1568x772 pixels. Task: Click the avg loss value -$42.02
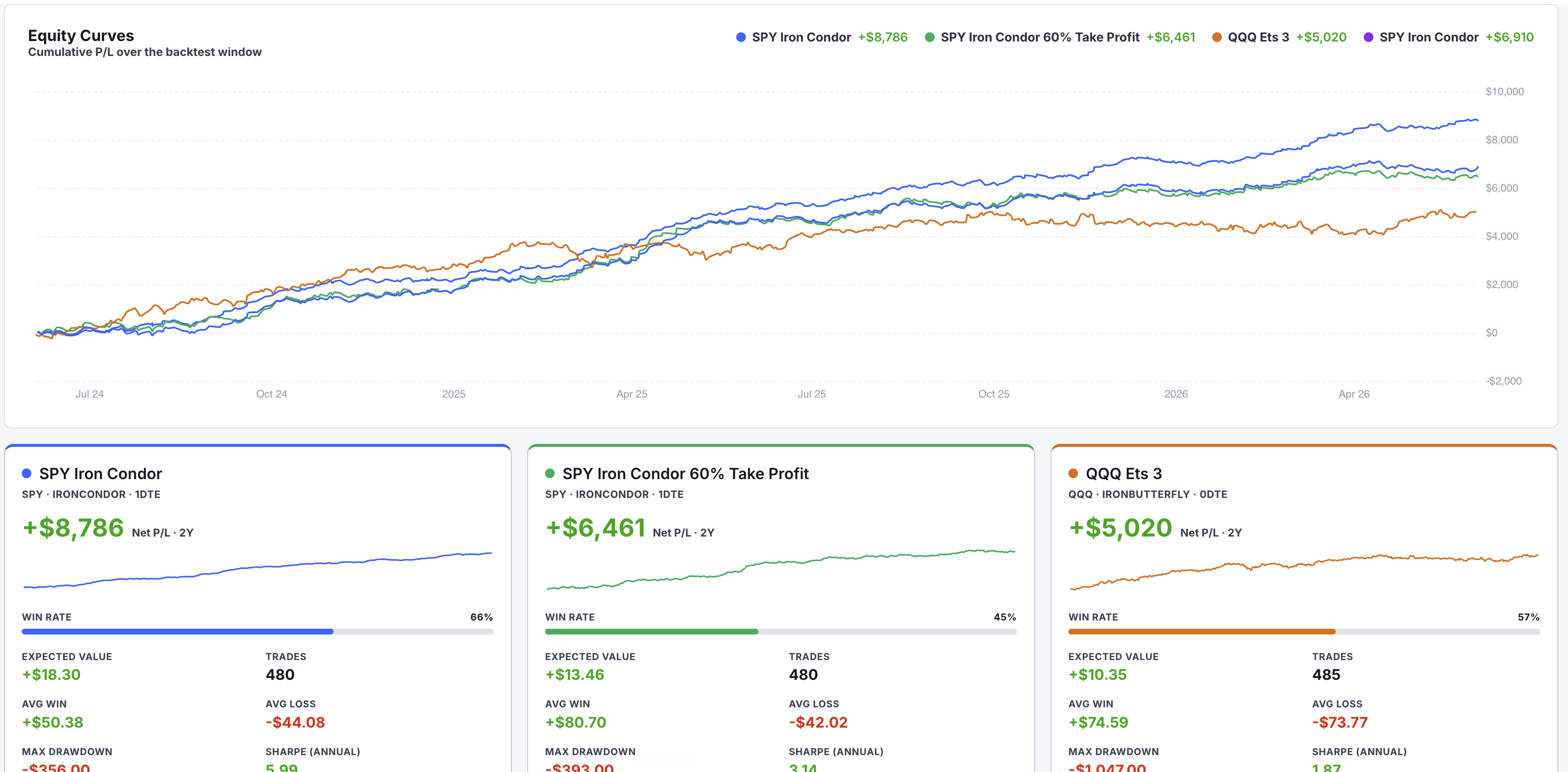tap(818, 723)
